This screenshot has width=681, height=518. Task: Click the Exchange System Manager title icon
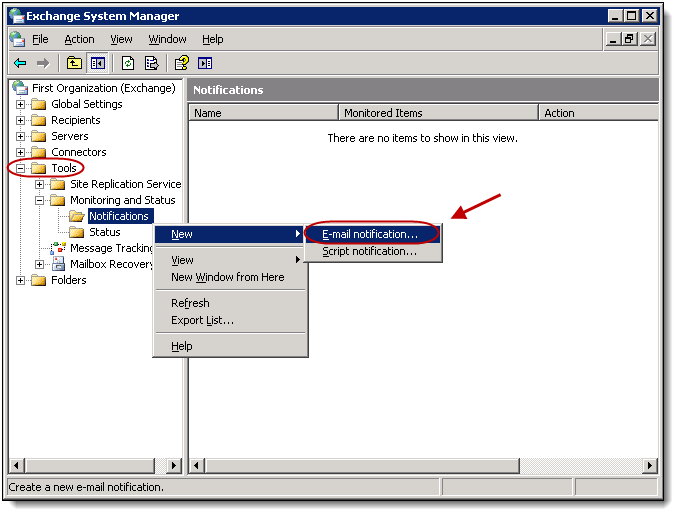[x=17, y=16]
